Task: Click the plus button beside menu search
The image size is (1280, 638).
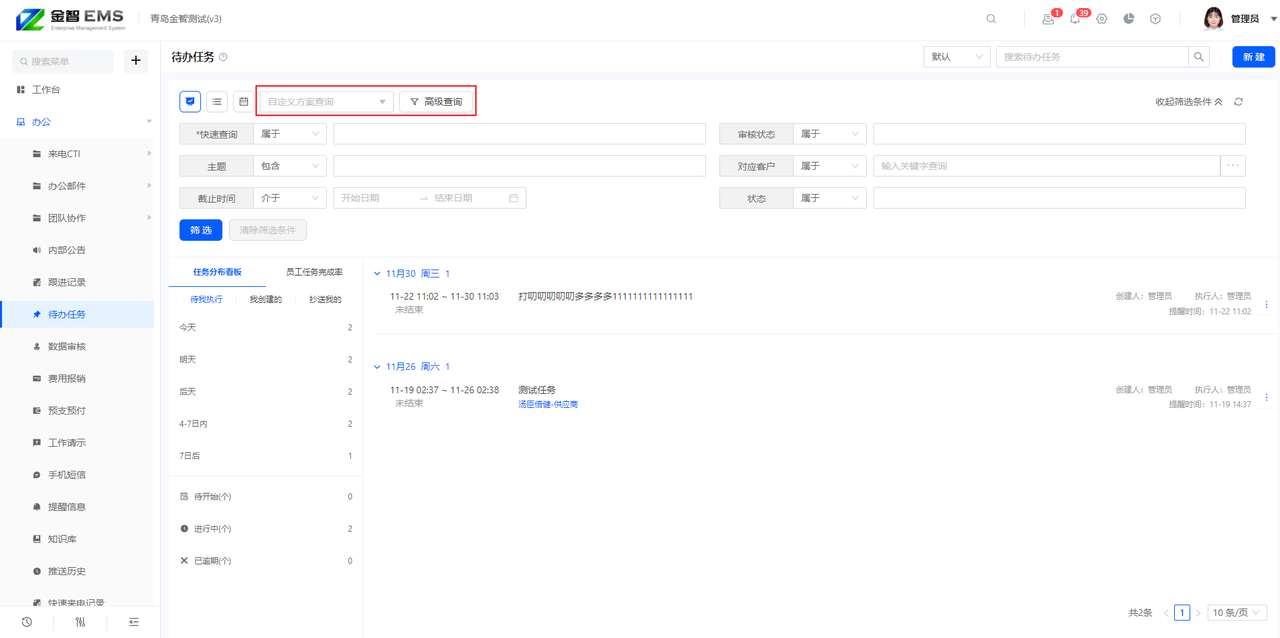Action: (136, 61)
